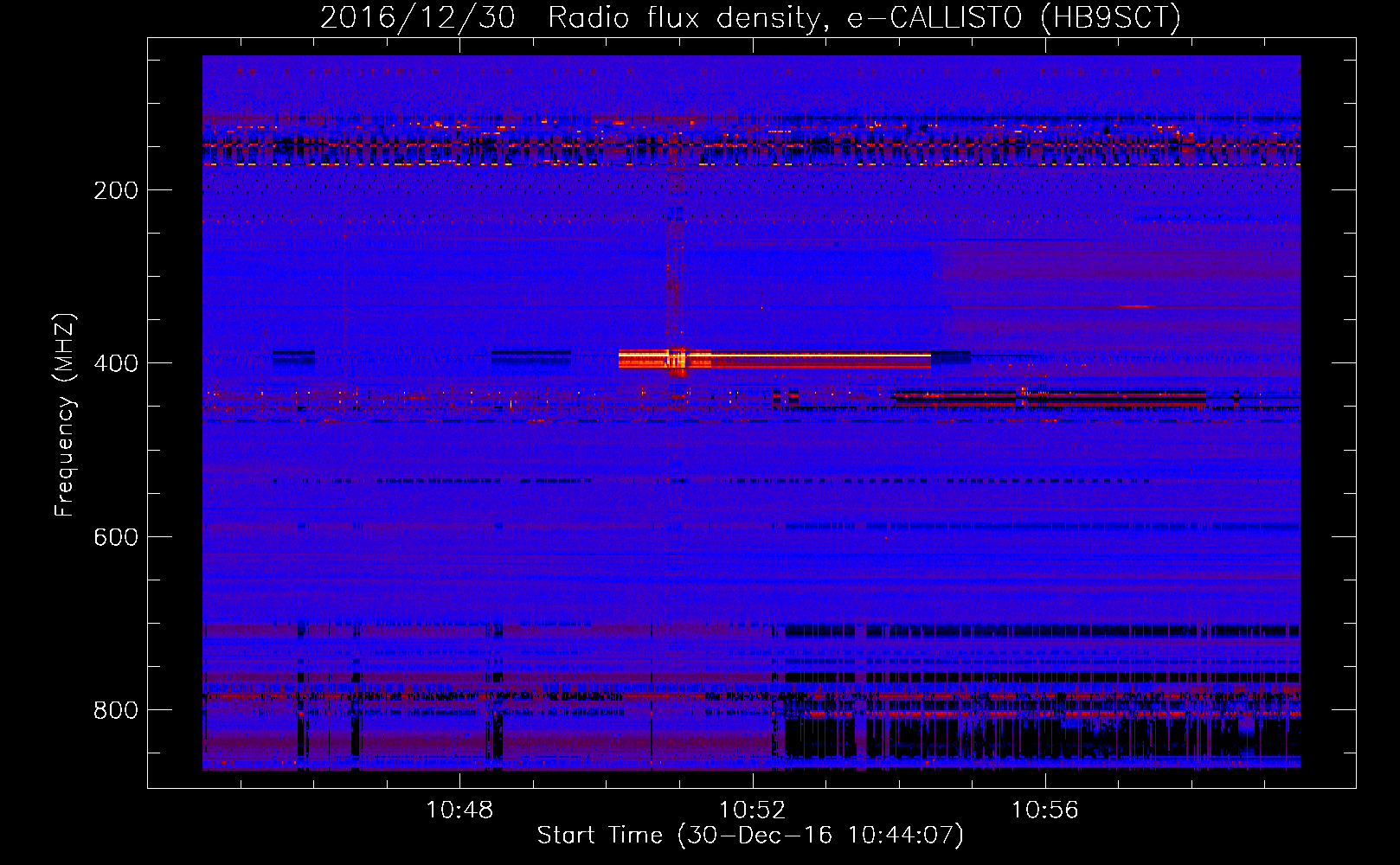This screenshot has width=1400, height=865.
Task: Click the red-black band near 440 MHz
Action: tap(1049, 398)
